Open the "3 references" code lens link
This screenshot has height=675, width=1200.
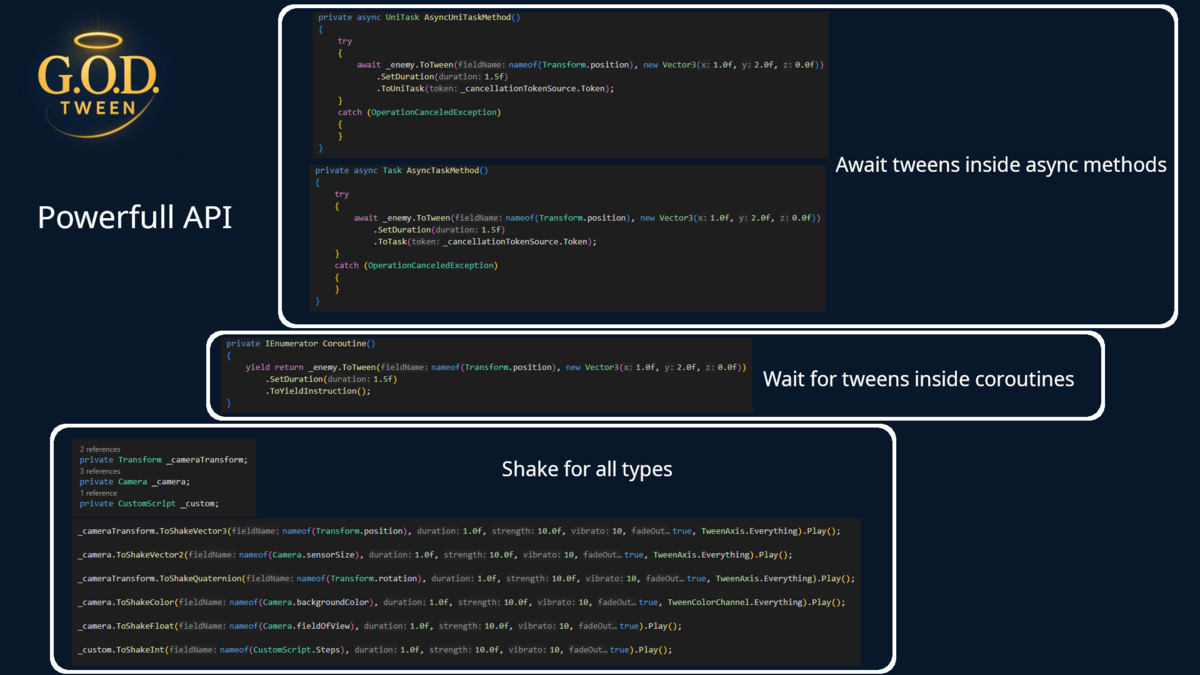coord(100,471)
